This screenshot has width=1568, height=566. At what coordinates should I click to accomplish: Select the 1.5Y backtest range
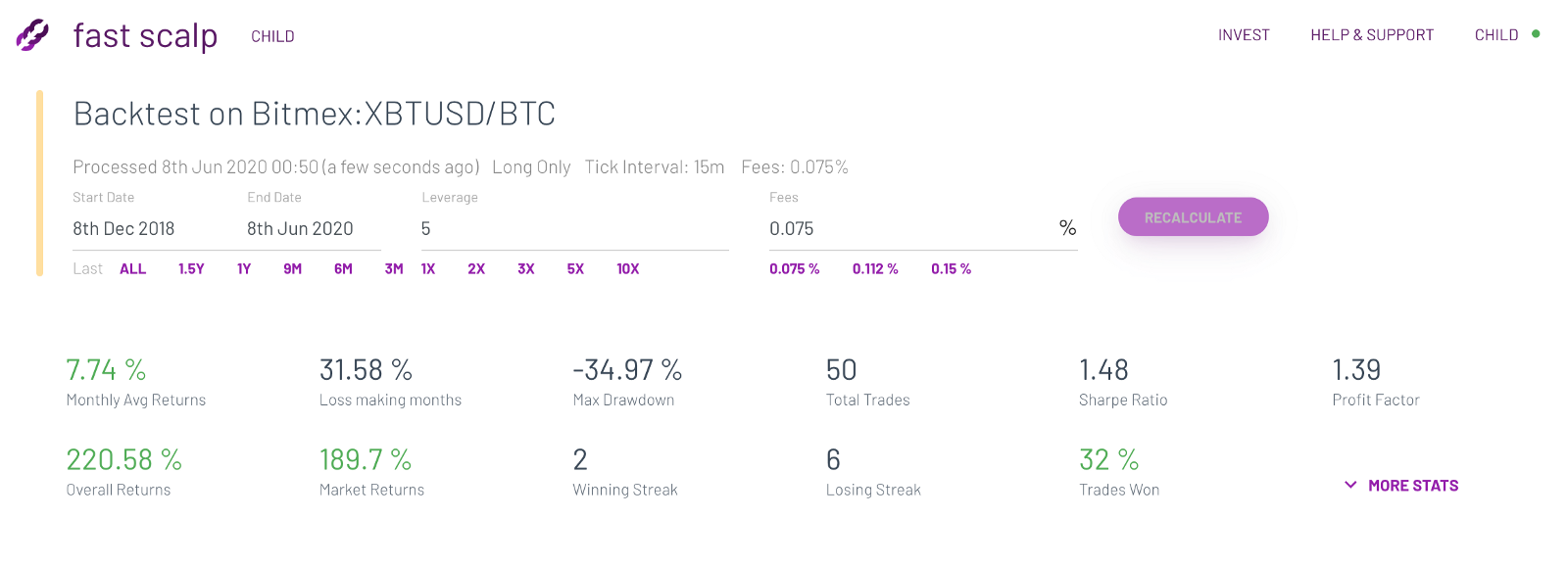[192, 268]
